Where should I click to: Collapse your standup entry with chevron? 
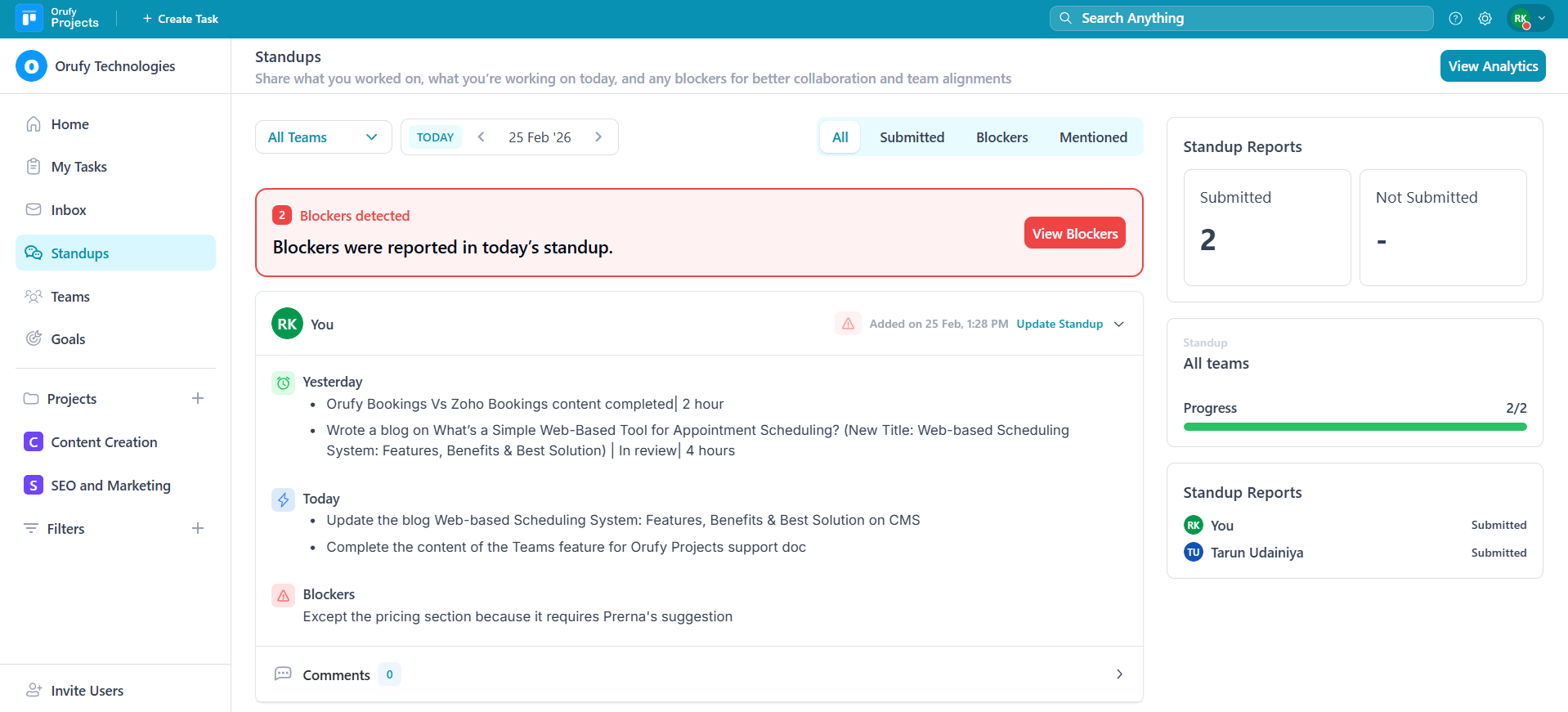click(x=1119, y=324)
